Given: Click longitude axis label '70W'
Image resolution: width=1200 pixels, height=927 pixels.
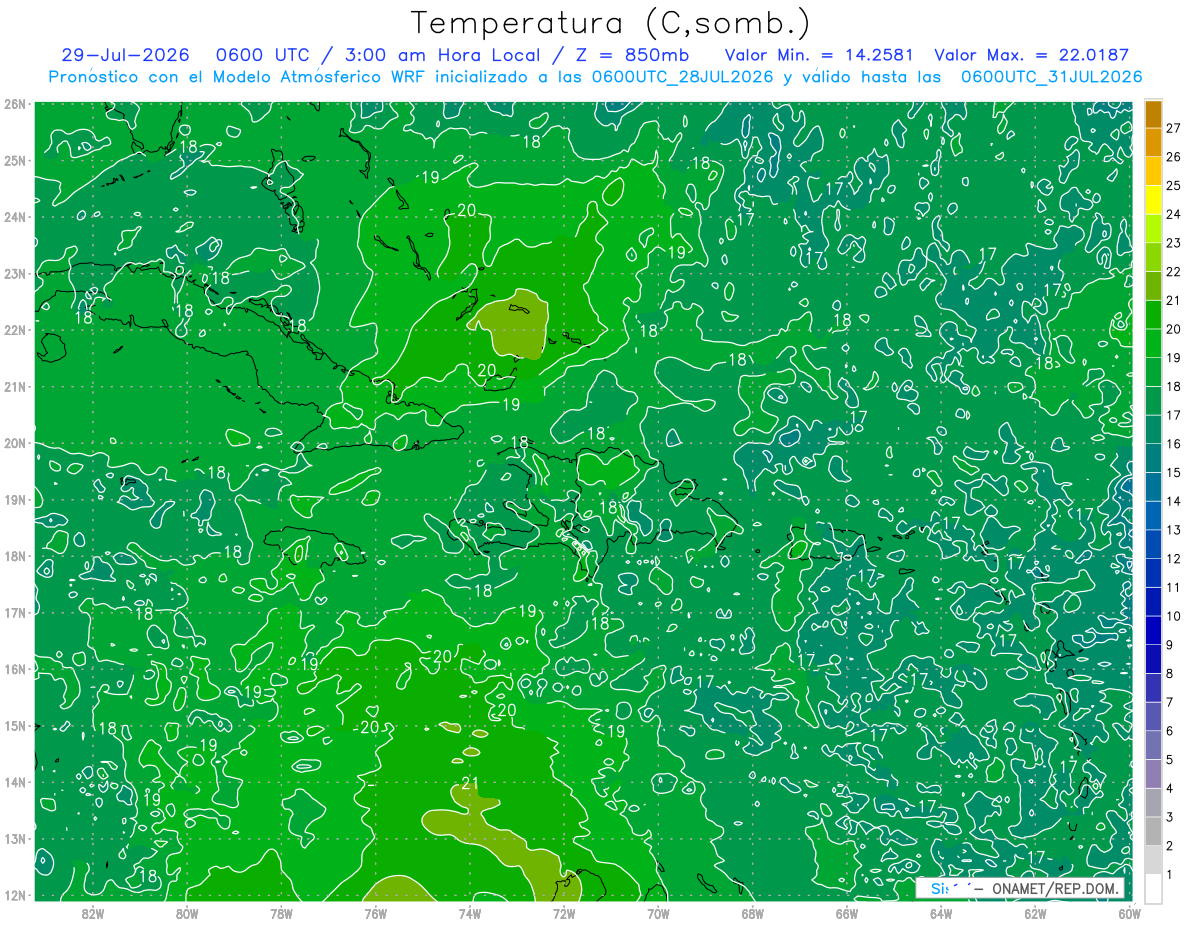Looking at the screenshot, I should [658, 913].
